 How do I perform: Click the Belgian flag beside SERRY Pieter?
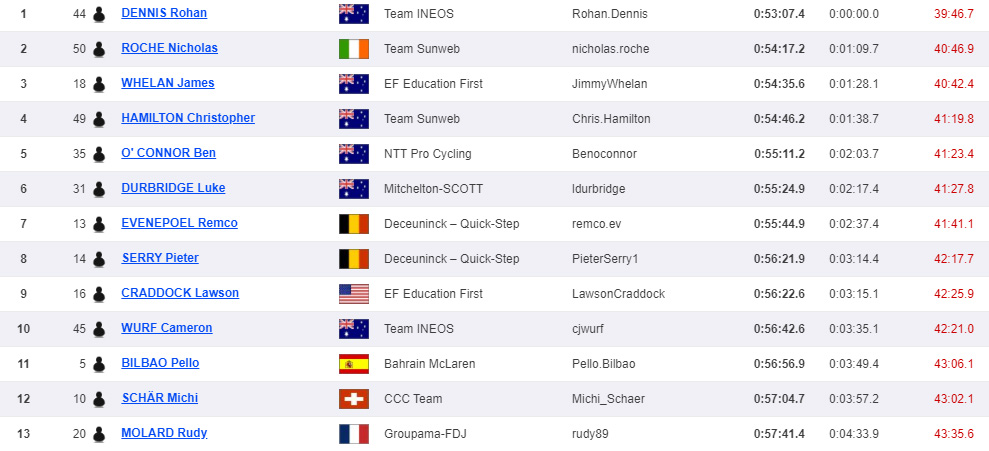point(354,259)
